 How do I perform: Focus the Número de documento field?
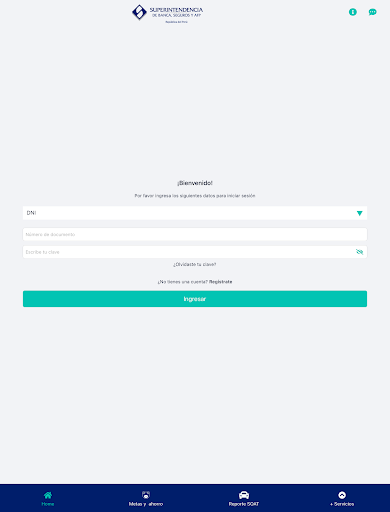point(195,234)
